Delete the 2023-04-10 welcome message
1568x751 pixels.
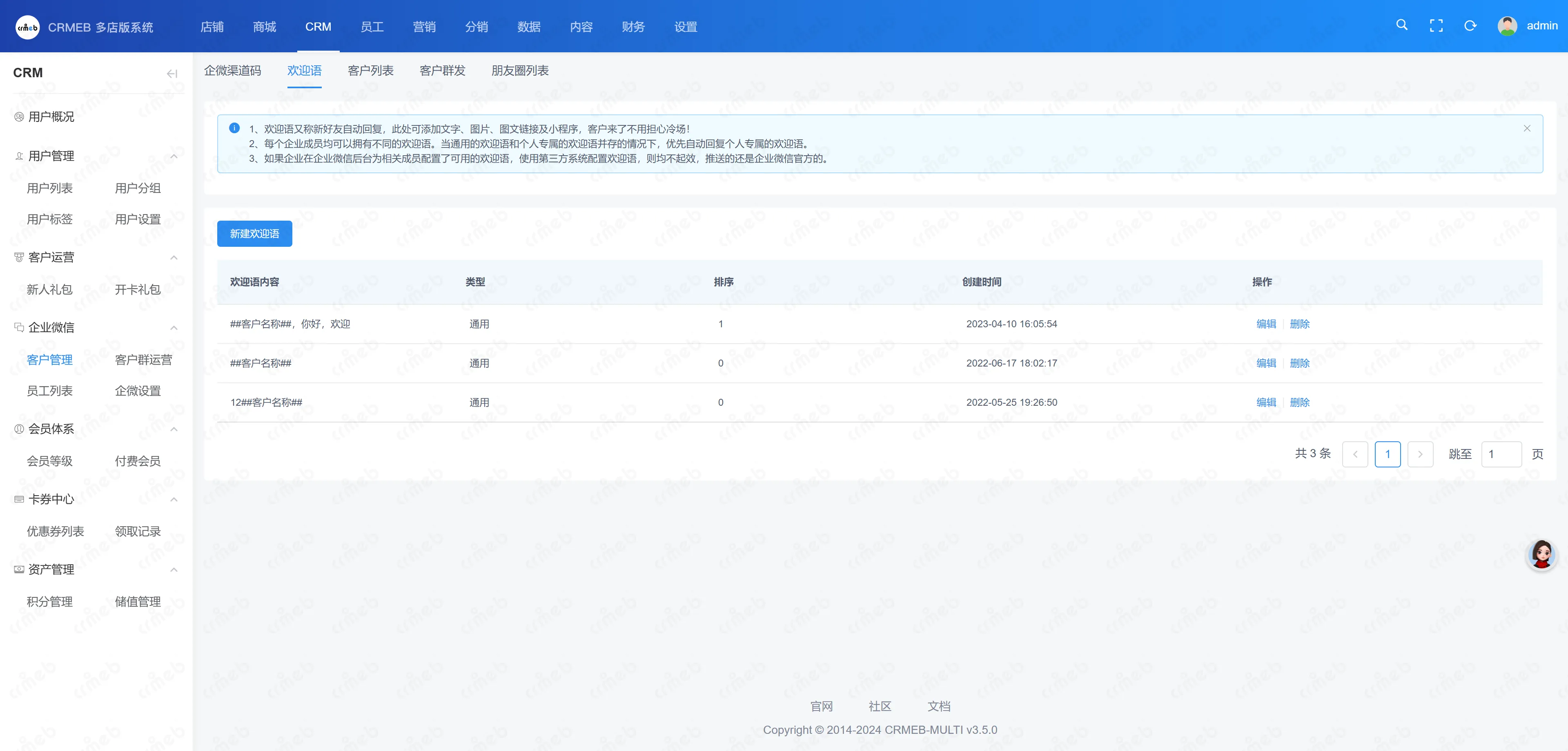[x=1300, y=324]
